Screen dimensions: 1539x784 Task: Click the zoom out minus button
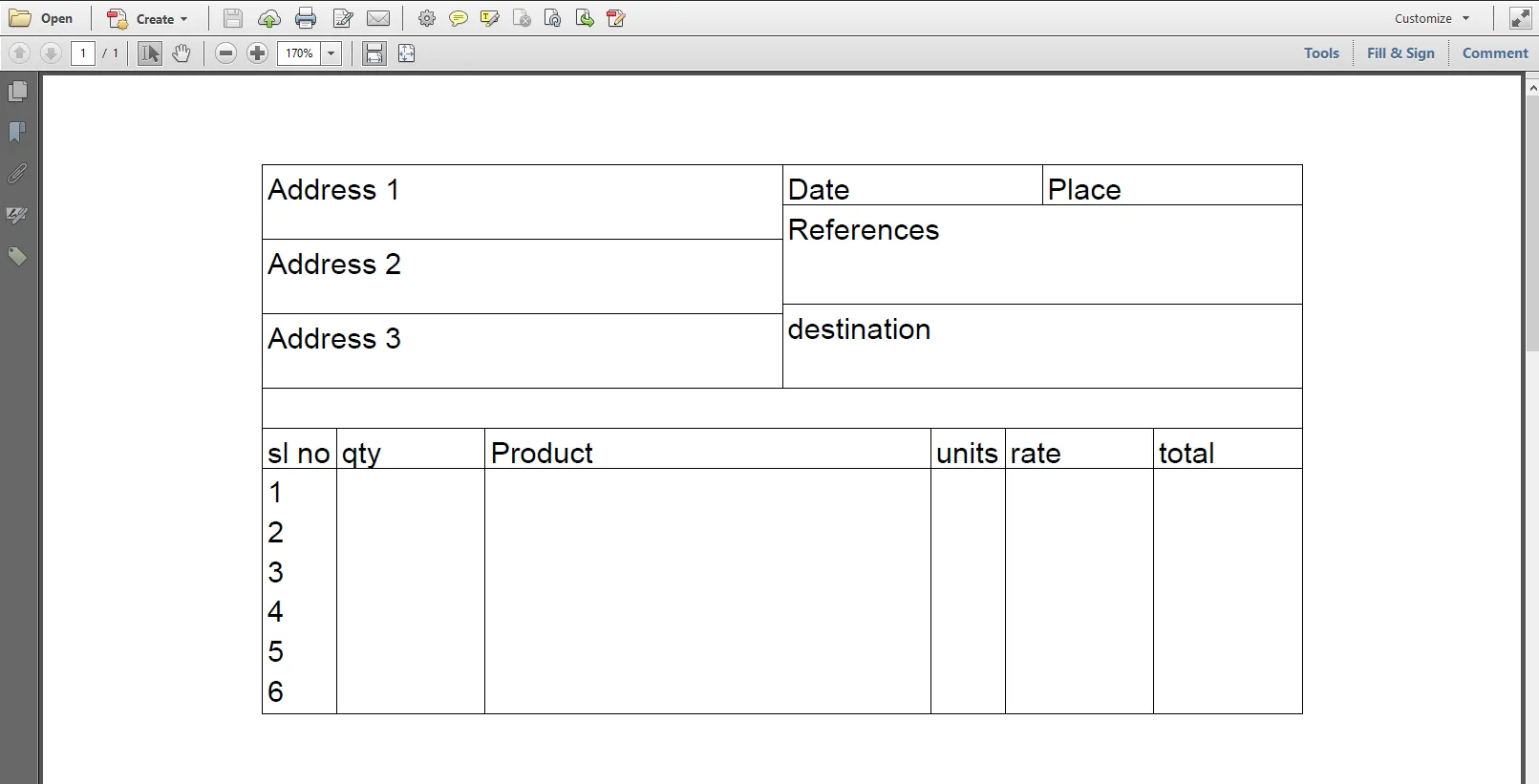[x=225, y=53]
